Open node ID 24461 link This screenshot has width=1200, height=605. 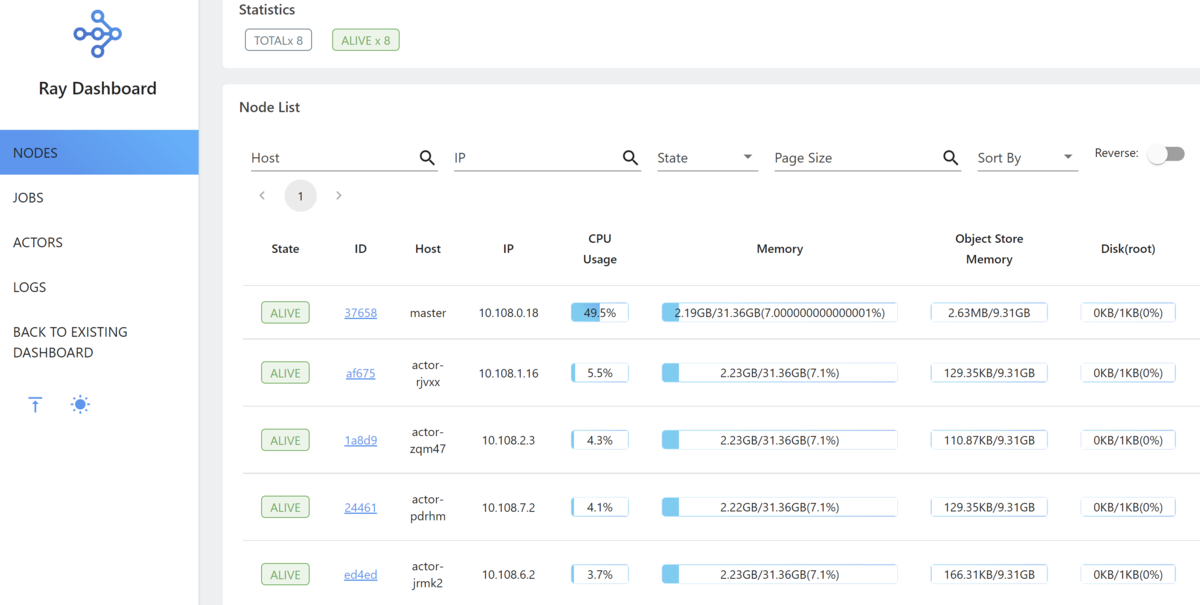tap(360, 507)
